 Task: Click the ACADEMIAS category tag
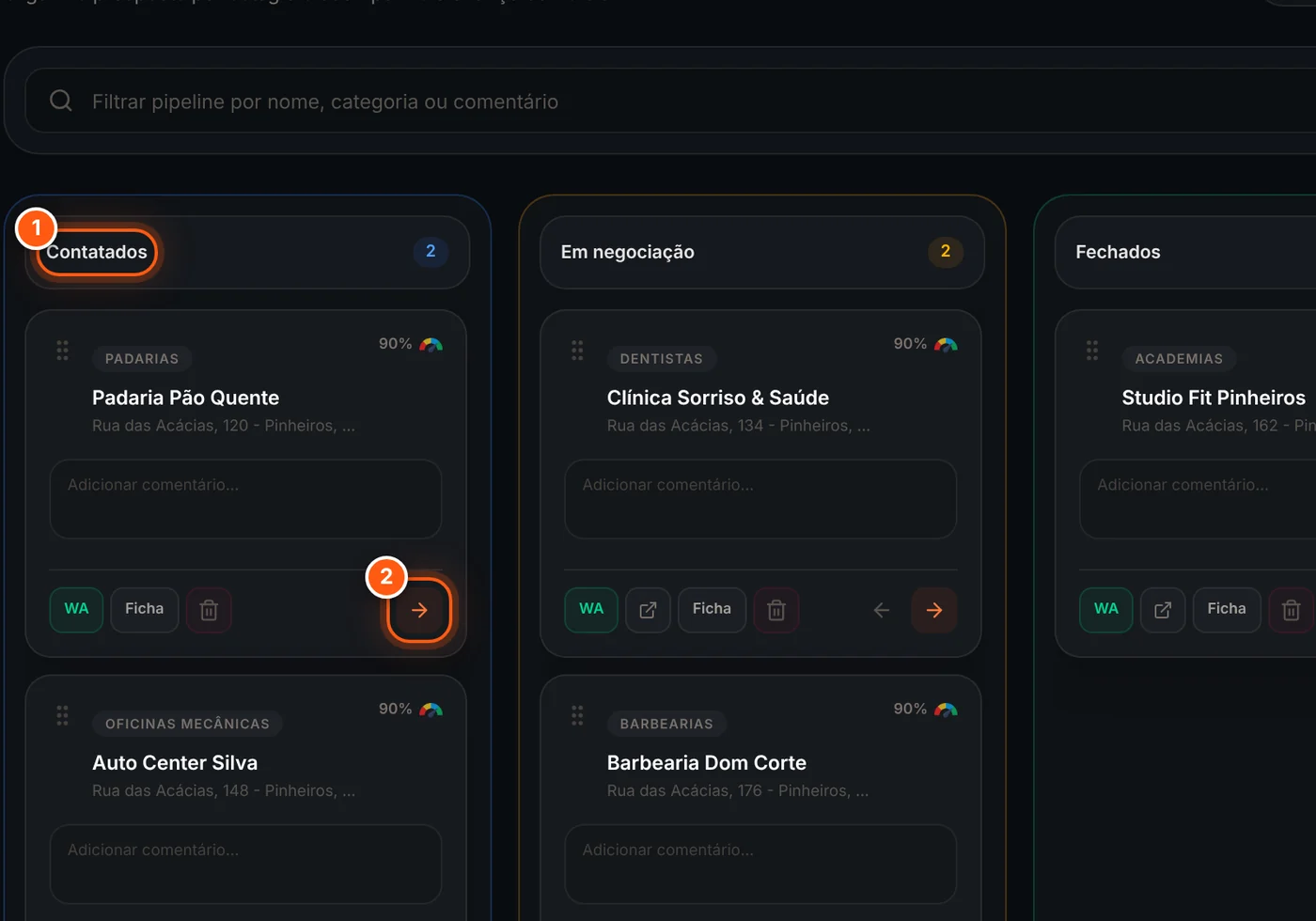(1179, 359)
